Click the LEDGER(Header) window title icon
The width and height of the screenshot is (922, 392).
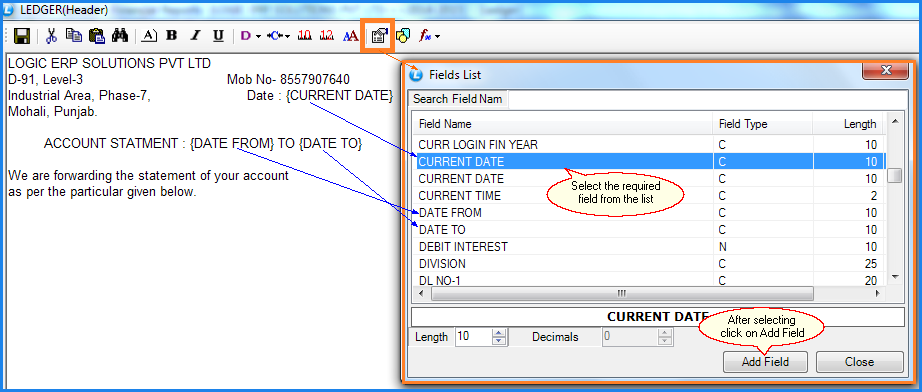8,9
